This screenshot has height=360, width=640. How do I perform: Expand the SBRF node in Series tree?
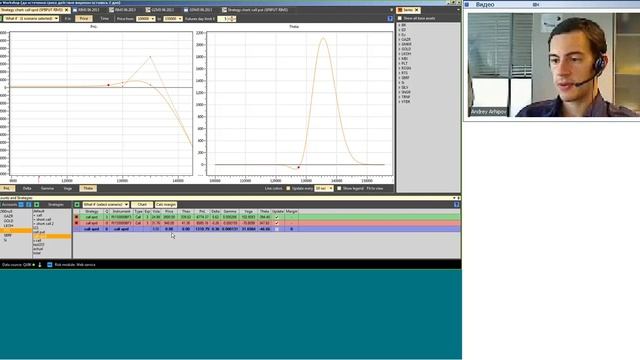point(399,78)
